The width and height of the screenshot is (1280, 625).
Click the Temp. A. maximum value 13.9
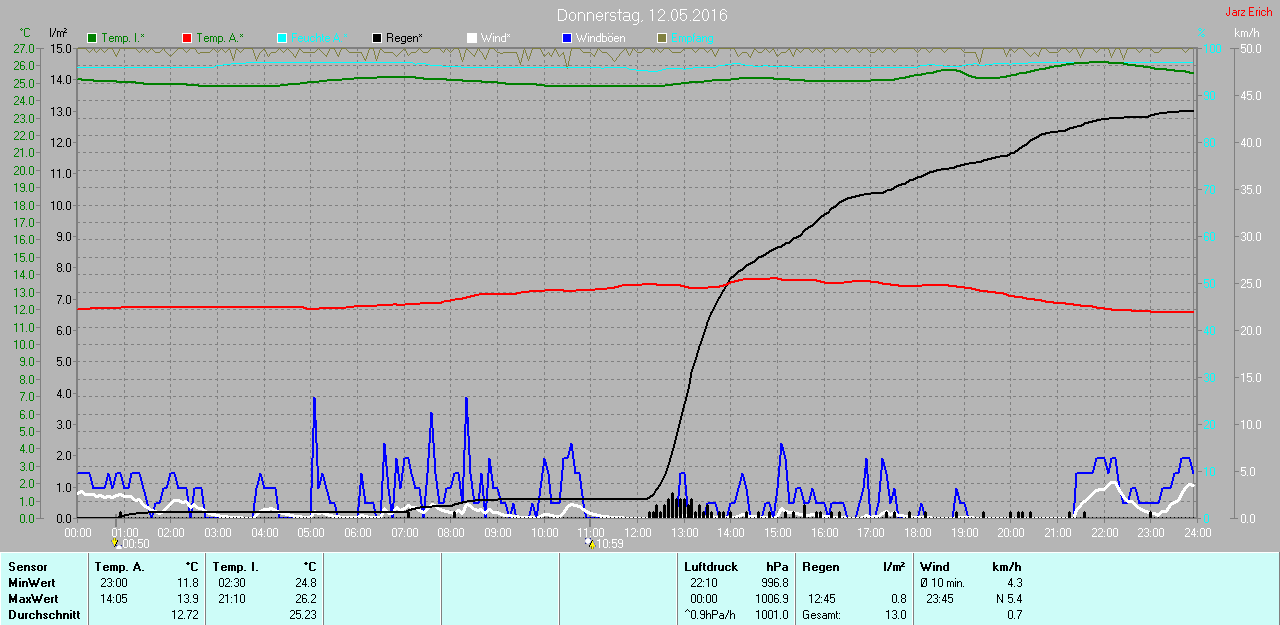187,598
